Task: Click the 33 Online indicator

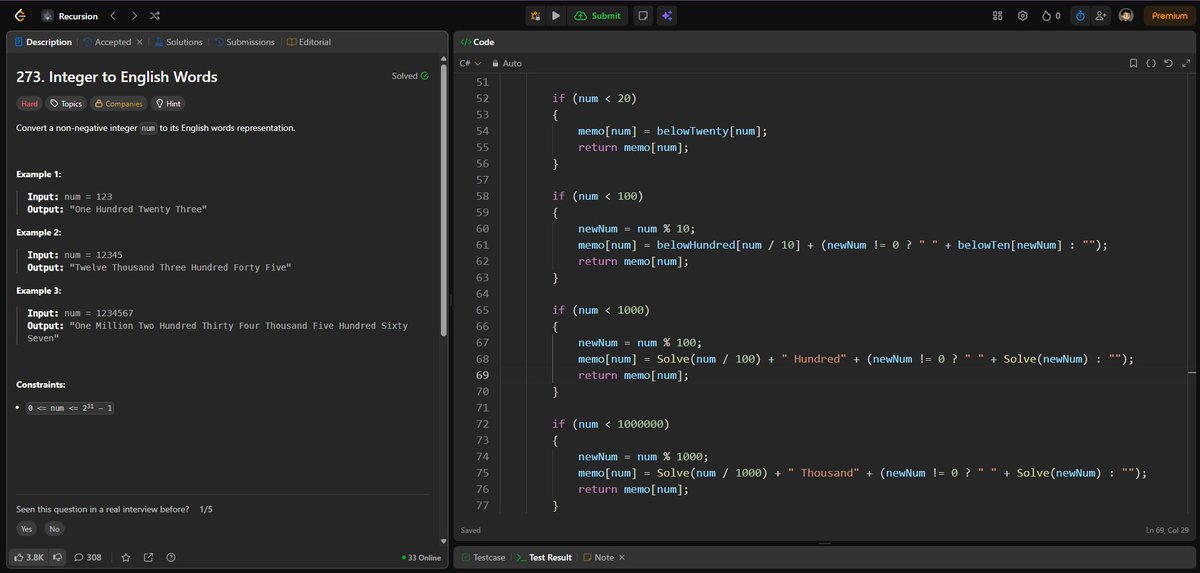Action: [x=421, y=557]
